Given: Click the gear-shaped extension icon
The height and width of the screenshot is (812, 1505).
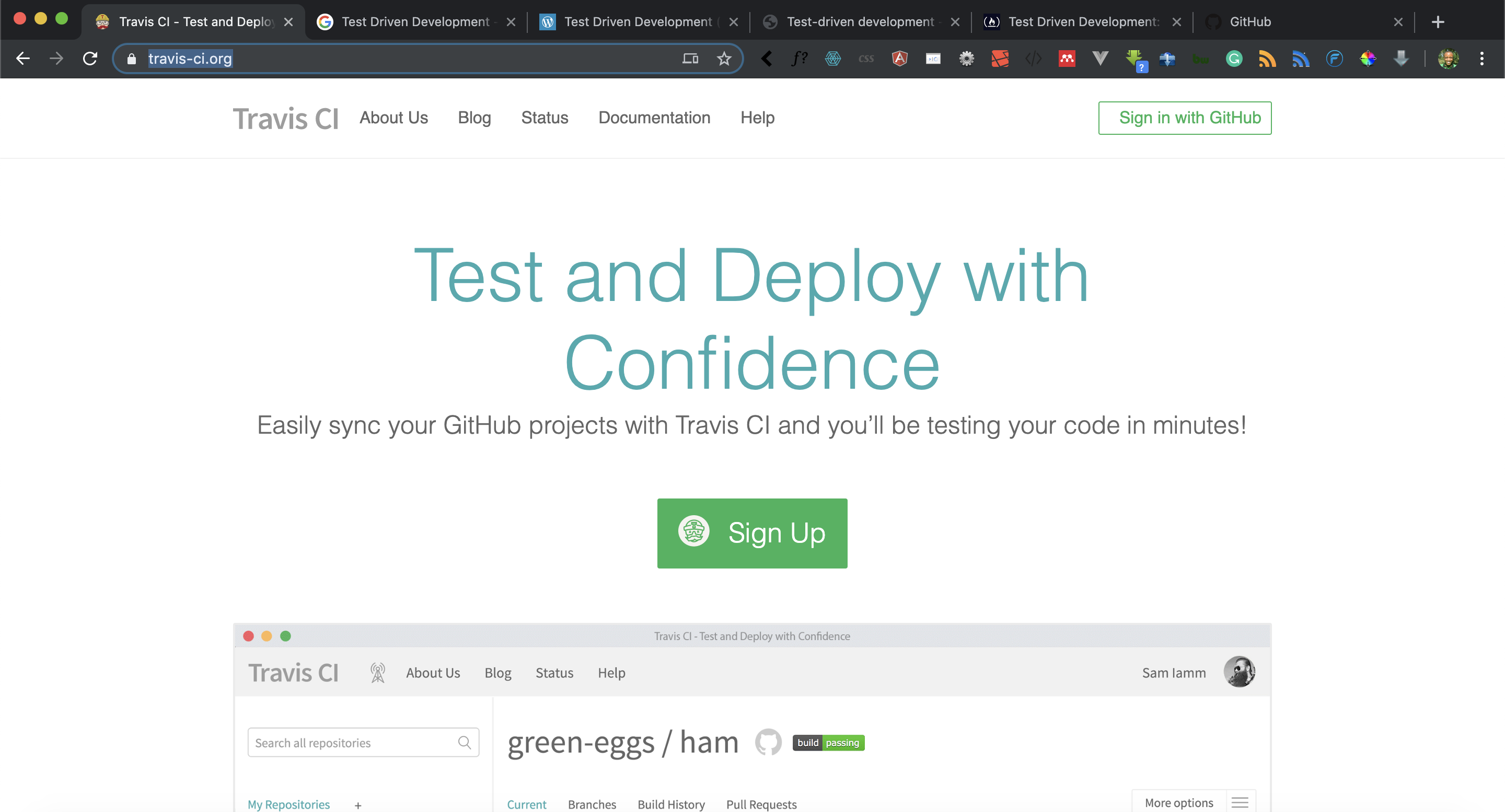Looking at the screenshot, I should click(966, 59).
